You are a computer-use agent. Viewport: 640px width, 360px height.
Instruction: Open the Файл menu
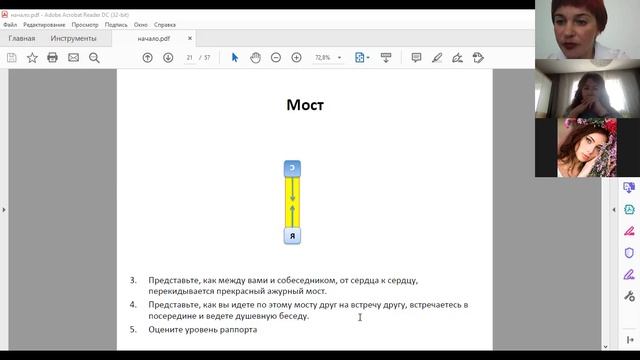[10, 24]
